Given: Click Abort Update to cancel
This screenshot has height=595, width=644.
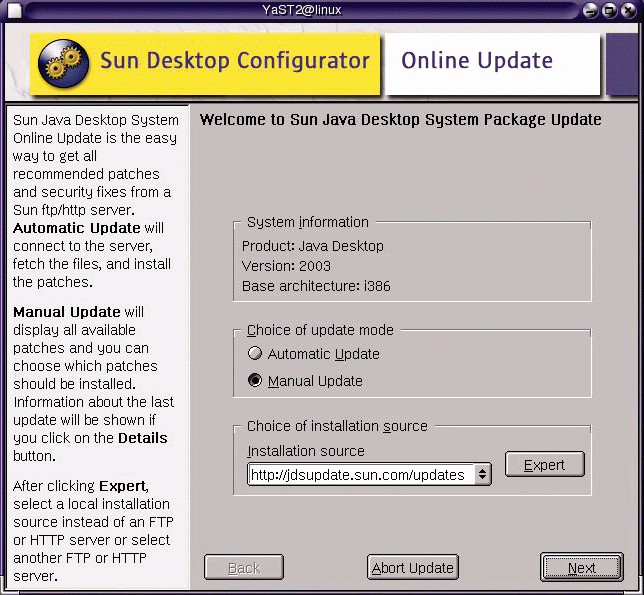Looking at the screenshot, I should pyautogui.click(x=412, y=568).
